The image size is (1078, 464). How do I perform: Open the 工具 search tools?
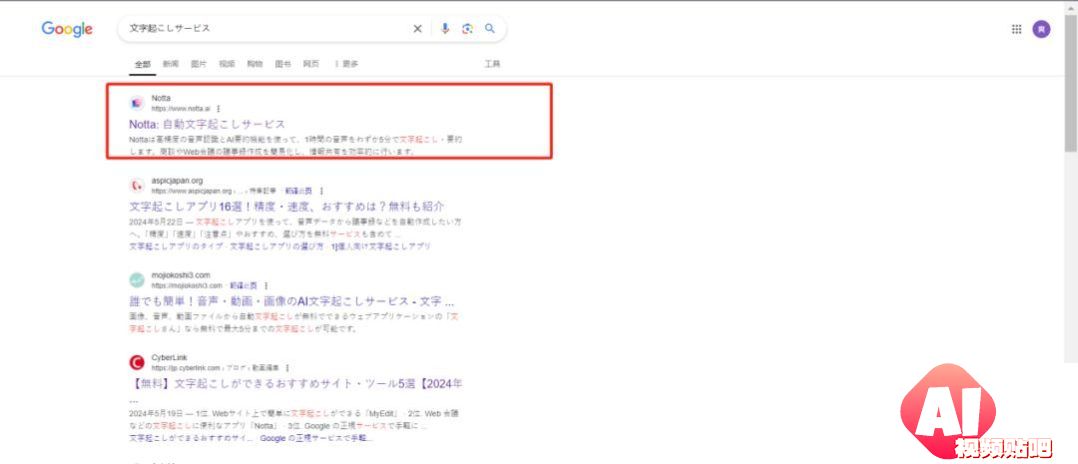pyautogui.click(x=492, y=64)
